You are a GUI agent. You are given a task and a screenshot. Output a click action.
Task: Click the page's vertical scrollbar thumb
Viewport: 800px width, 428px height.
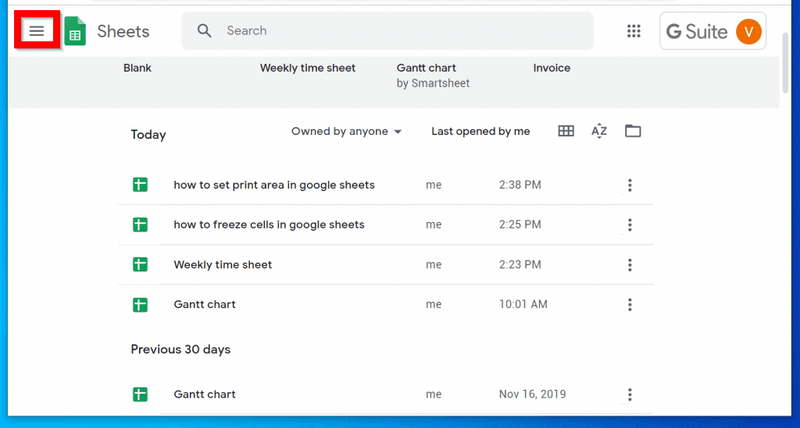(786, 63)
